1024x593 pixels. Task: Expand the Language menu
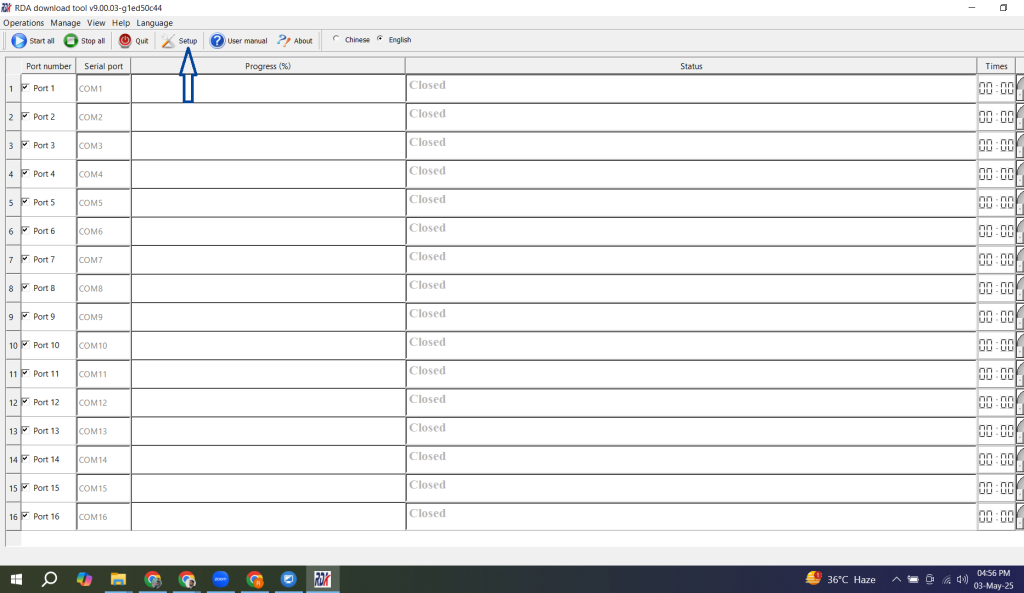point(154,23)
